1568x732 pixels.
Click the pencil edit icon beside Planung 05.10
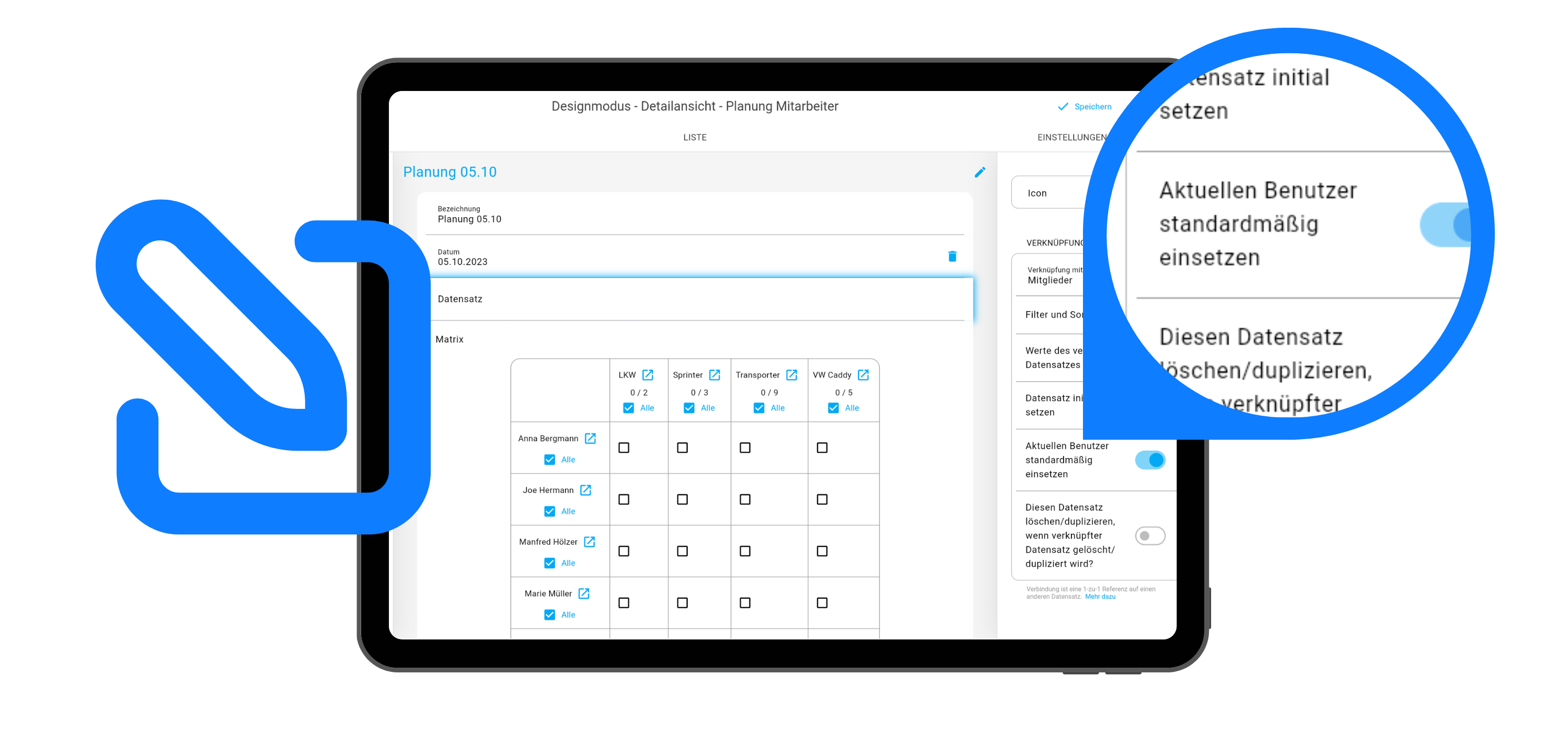[979, 173]
